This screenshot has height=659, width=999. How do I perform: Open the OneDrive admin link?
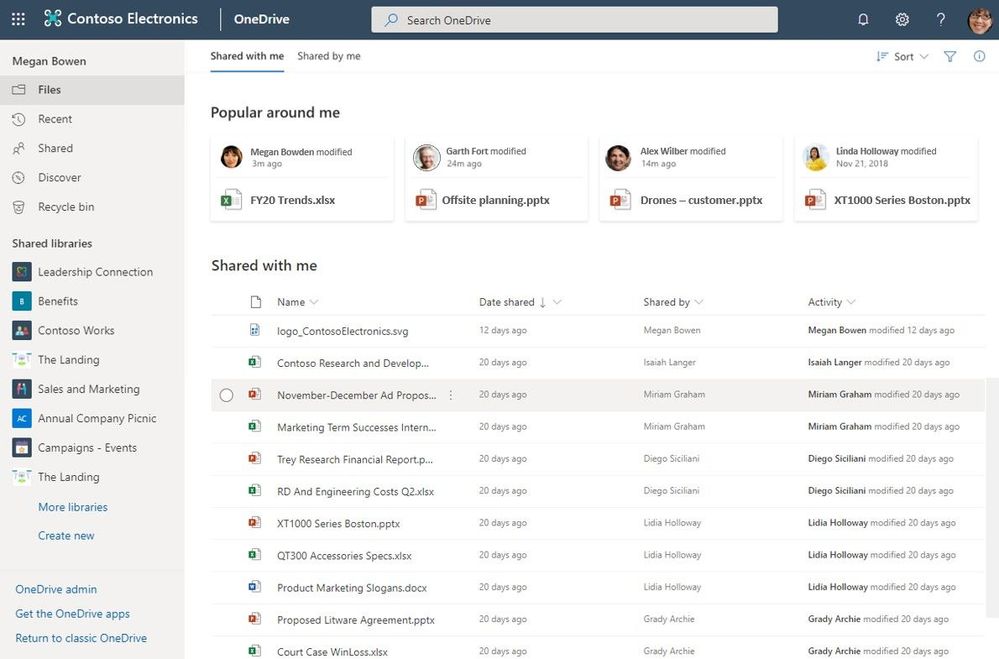tap(56, 589)
